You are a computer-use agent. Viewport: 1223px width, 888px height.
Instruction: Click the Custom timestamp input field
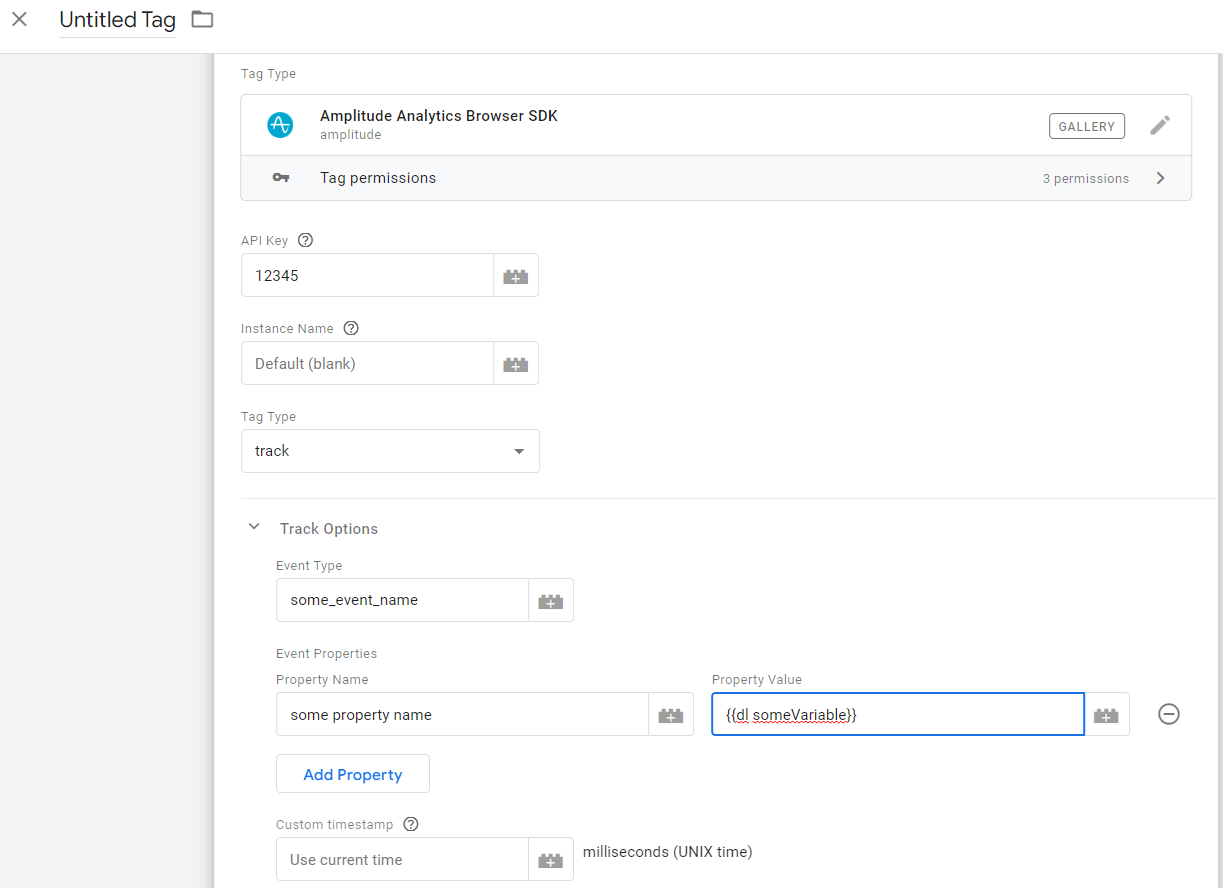pyautogui.click(x=403, y=859)
